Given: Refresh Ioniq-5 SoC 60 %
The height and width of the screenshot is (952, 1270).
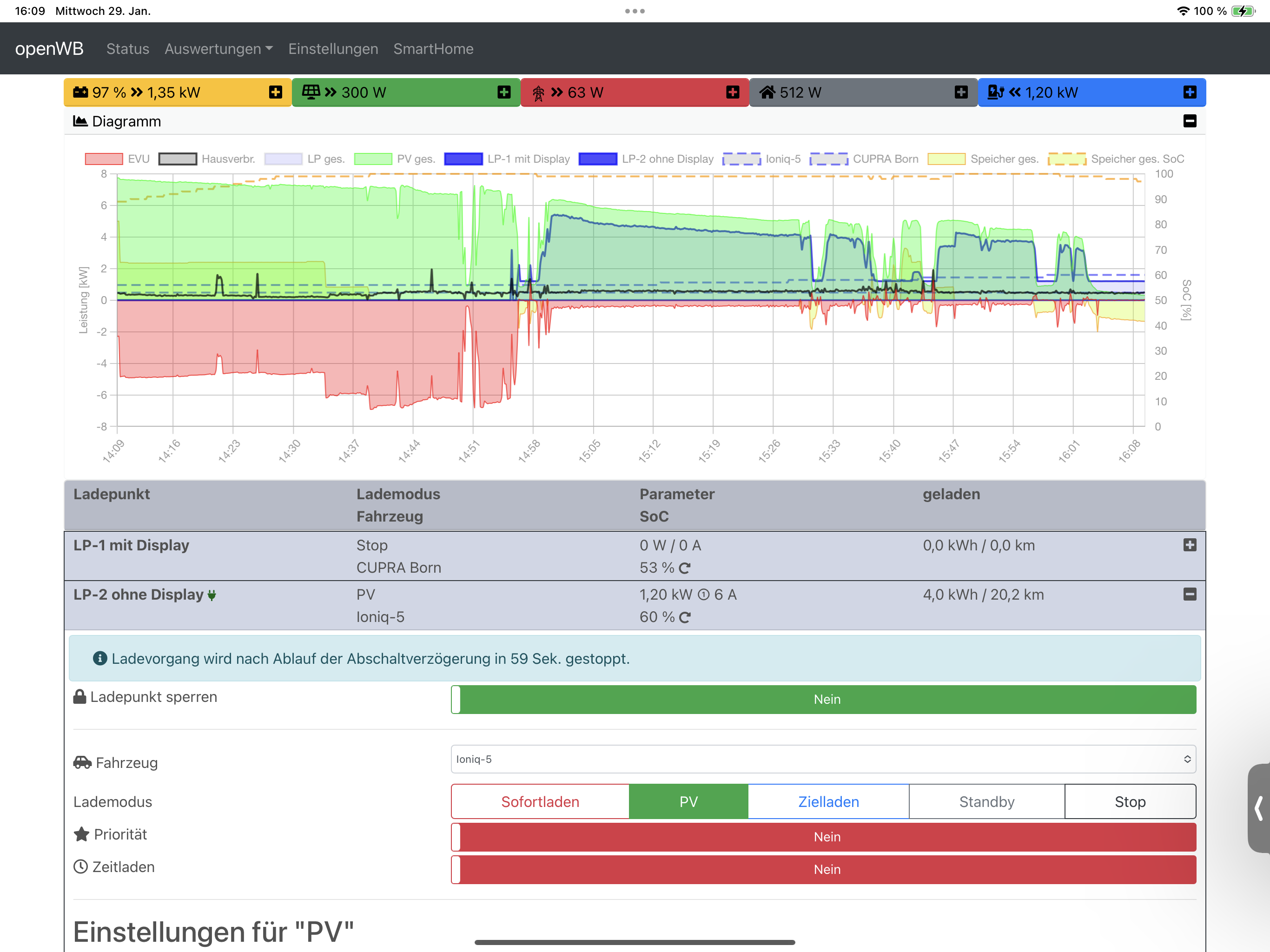Looking at the screenshot, I should tap(684, 618).
